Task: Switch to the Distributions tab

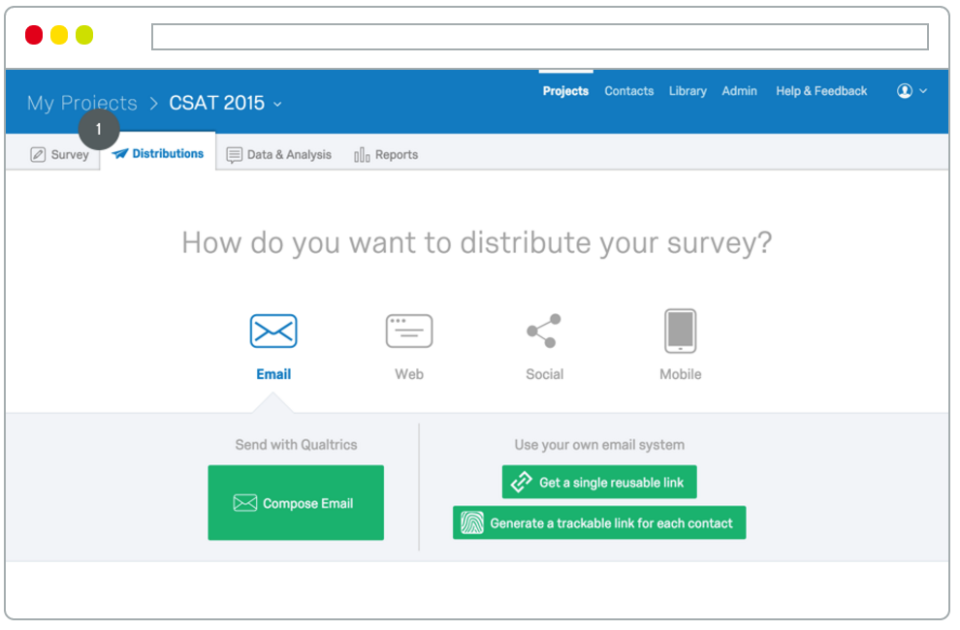Action: (x=158, y=153)
